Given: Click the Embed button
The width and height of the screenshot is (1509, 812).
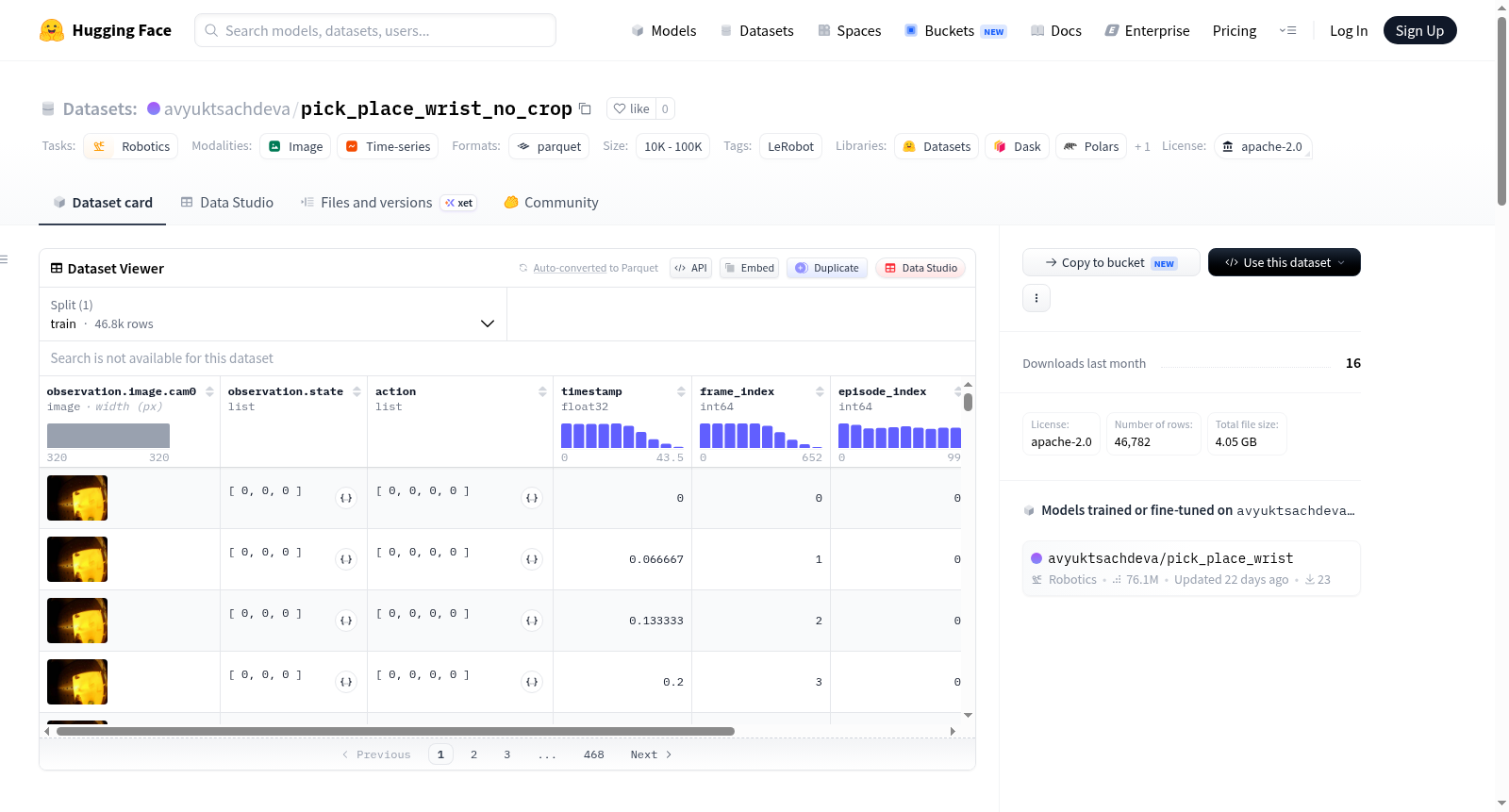Looking at the screenshot, I should coord(750,268).
